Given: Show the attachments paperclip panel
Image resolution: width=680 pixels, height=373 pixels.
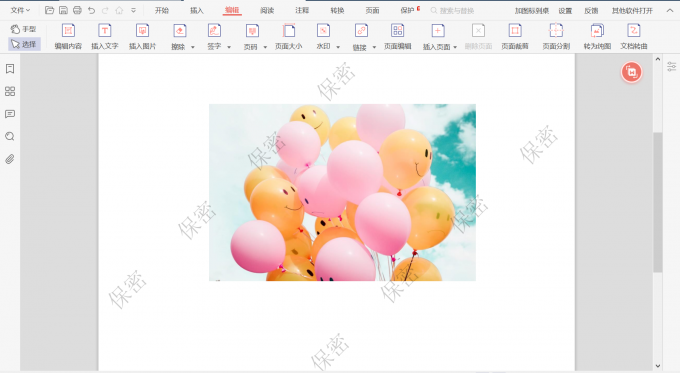Looking at the screenshot, I should click(10, 159).
